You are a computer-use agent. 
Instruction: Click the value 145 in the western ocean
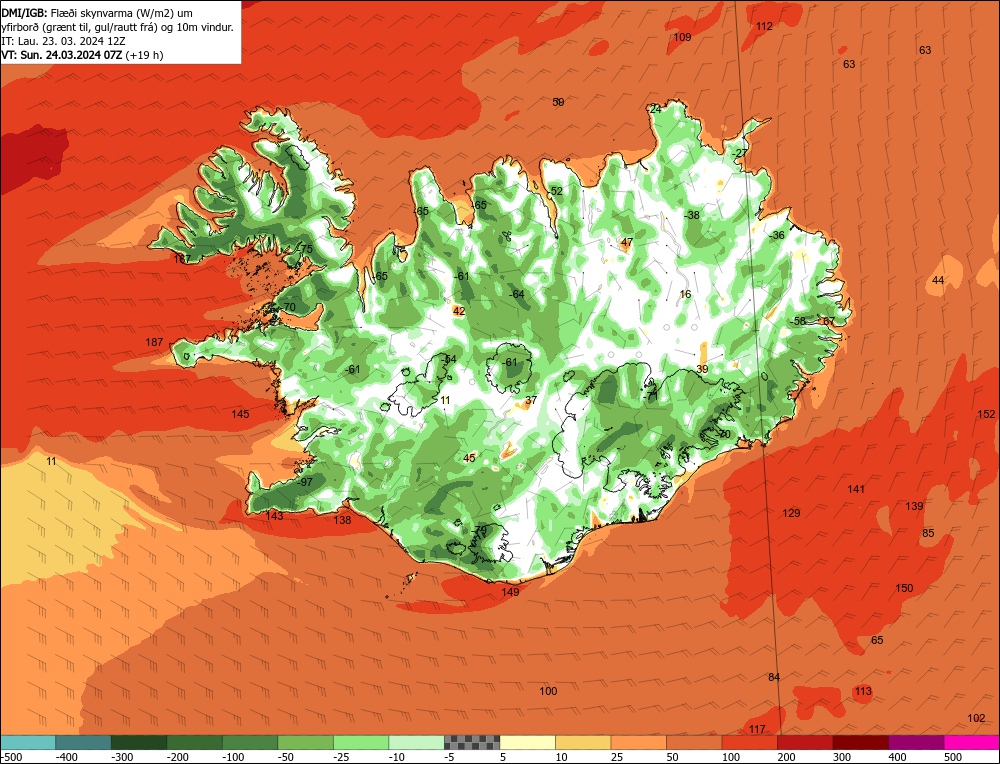tap(240, 415)
